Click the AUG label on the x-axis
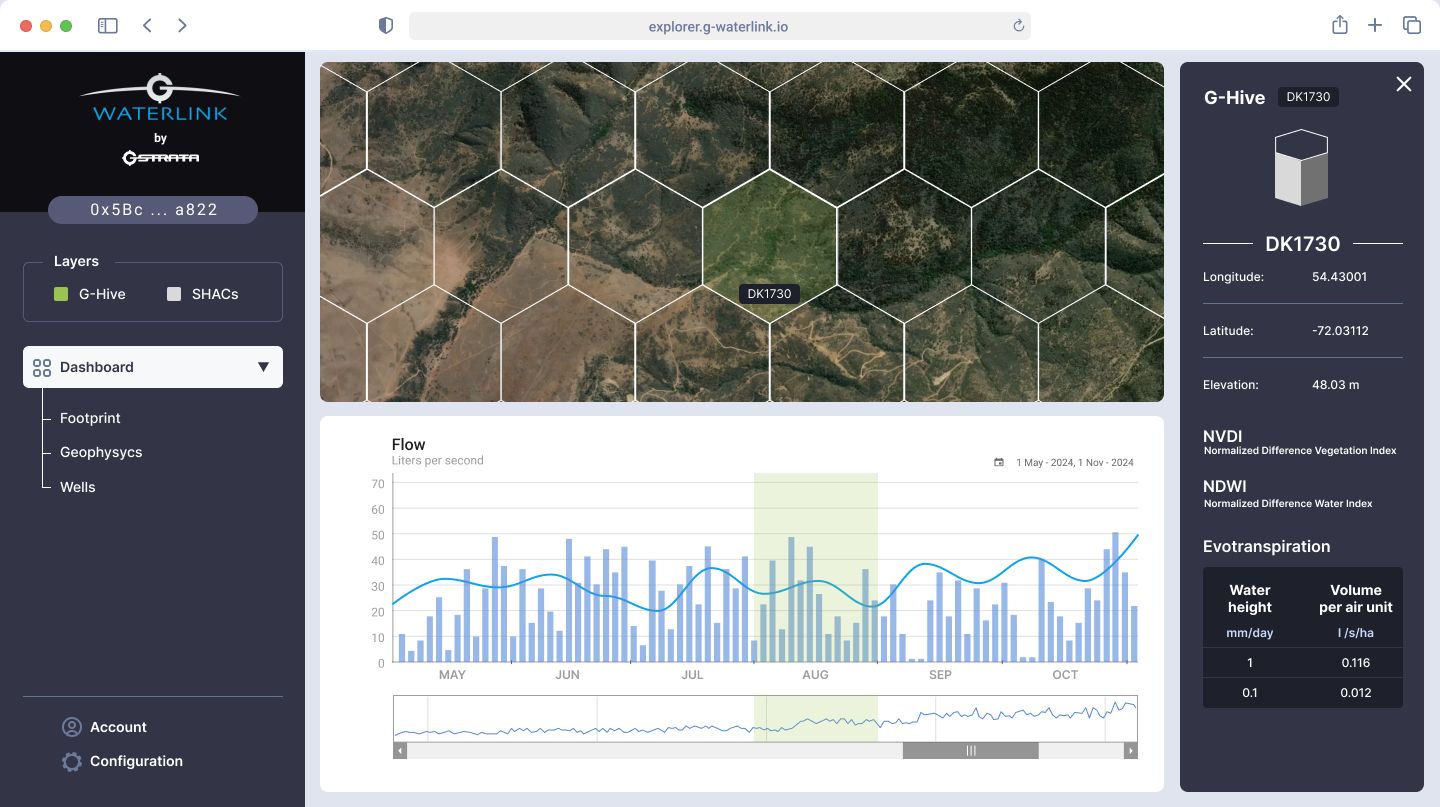Image resolution: width=1440 pixels, height=807 pixels. coord(815,675)
